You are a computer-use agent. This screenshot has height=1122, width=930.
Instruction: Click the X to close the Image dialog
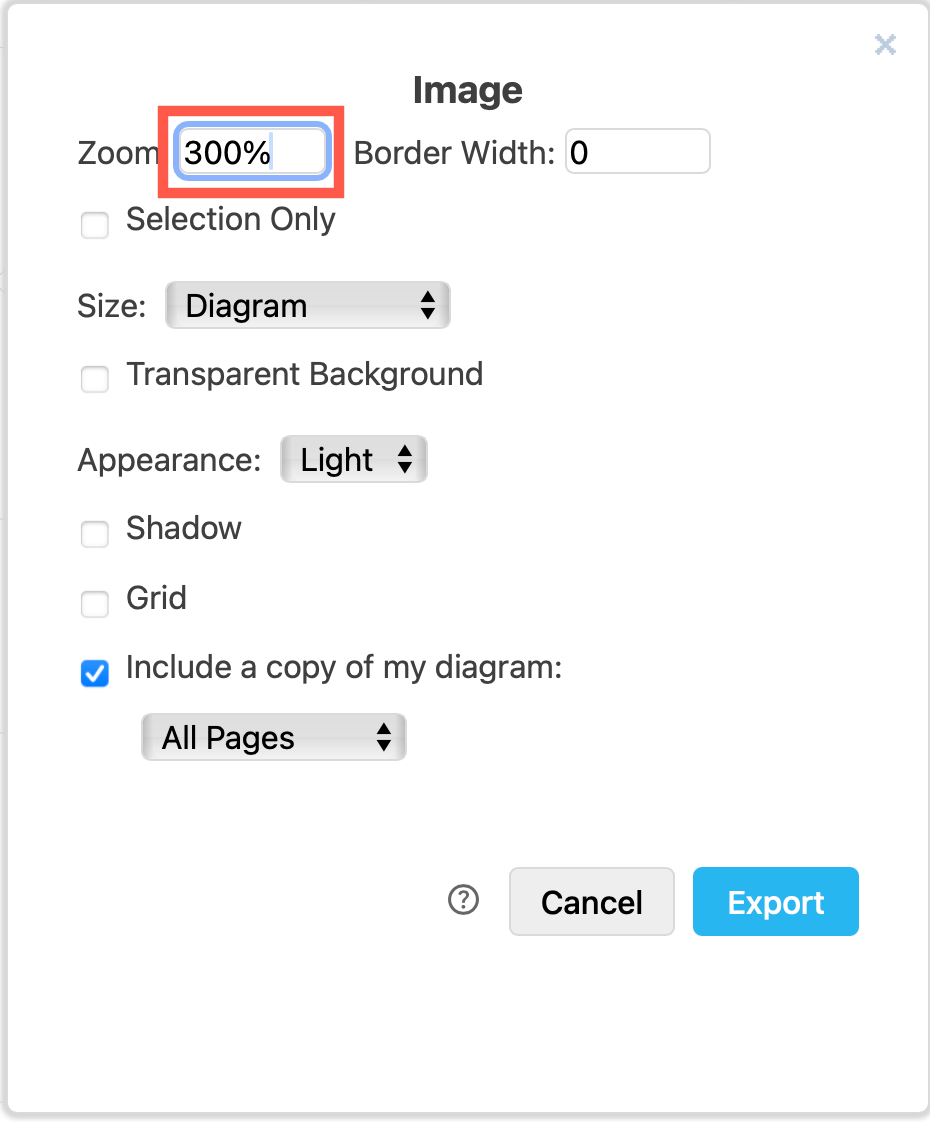pyautogui.click(x=885, y=44)
